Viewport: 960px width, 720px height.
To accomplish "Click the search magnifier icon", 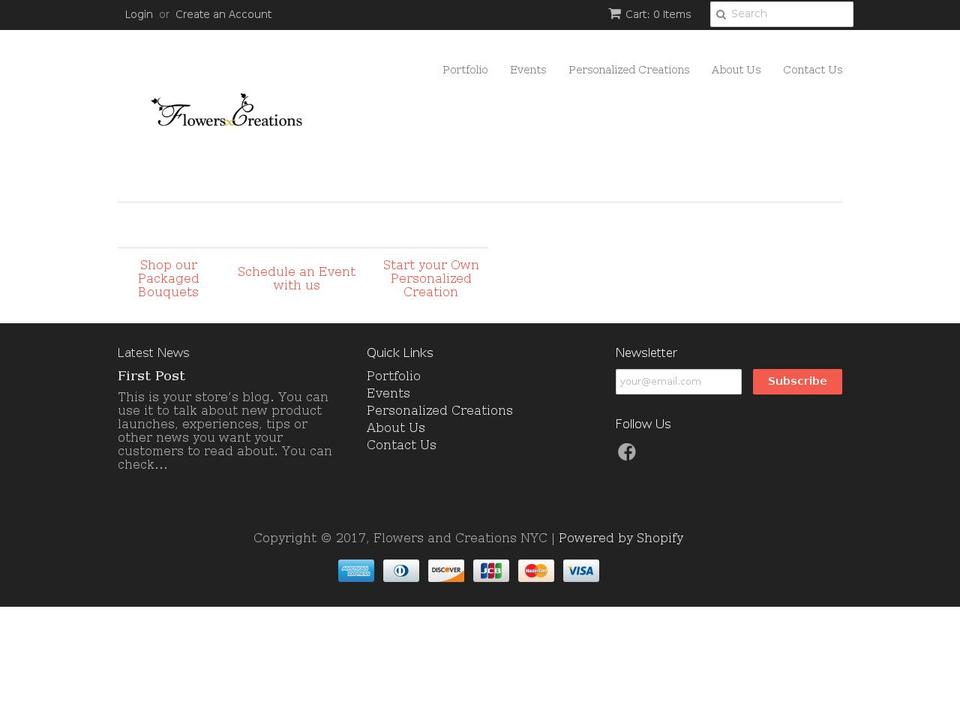I will [721, 14].
